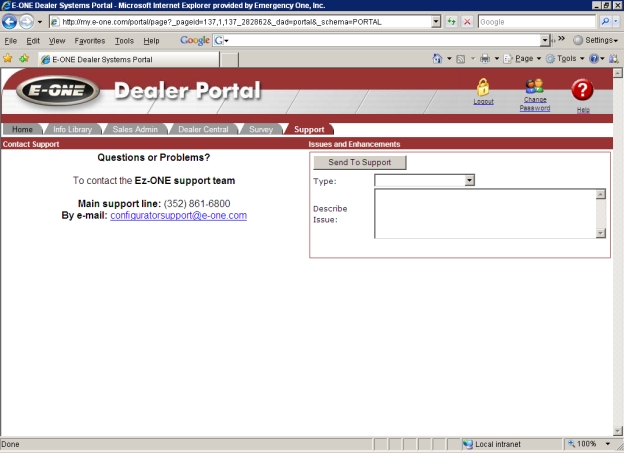The width and height of the screenshot is (624, 453).
Task: Show more Google toolbar buttons chevron
Action: (561, 38)
